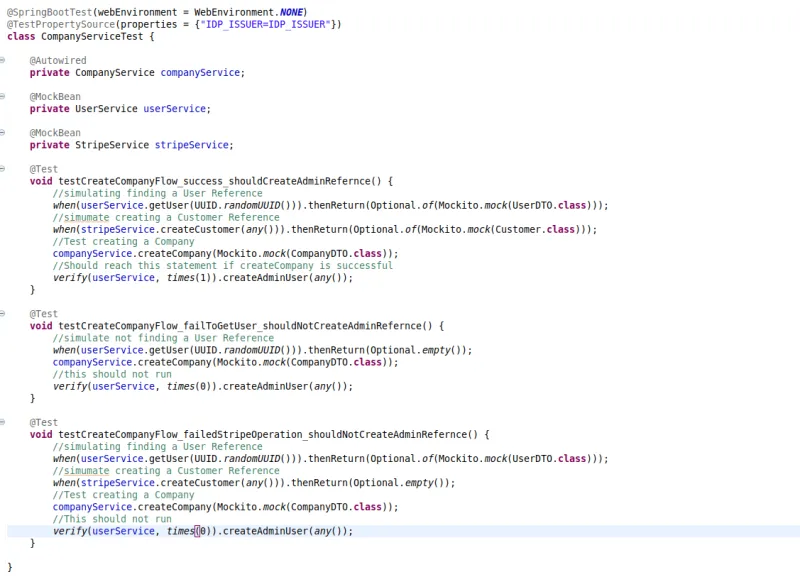Collapse the testCreateCompanyFlow_success test method
The width and height of the screenshot is (800, 577).
pos(5,168)
